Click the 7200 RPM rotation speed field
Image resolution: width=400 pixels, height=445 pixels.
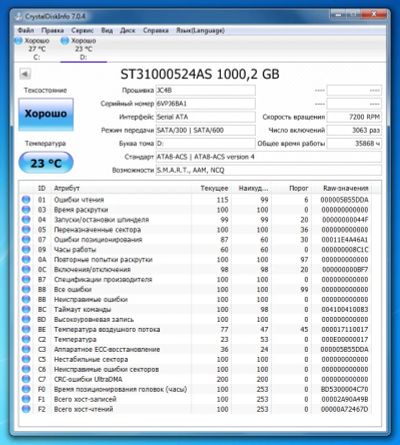(354, 117)
